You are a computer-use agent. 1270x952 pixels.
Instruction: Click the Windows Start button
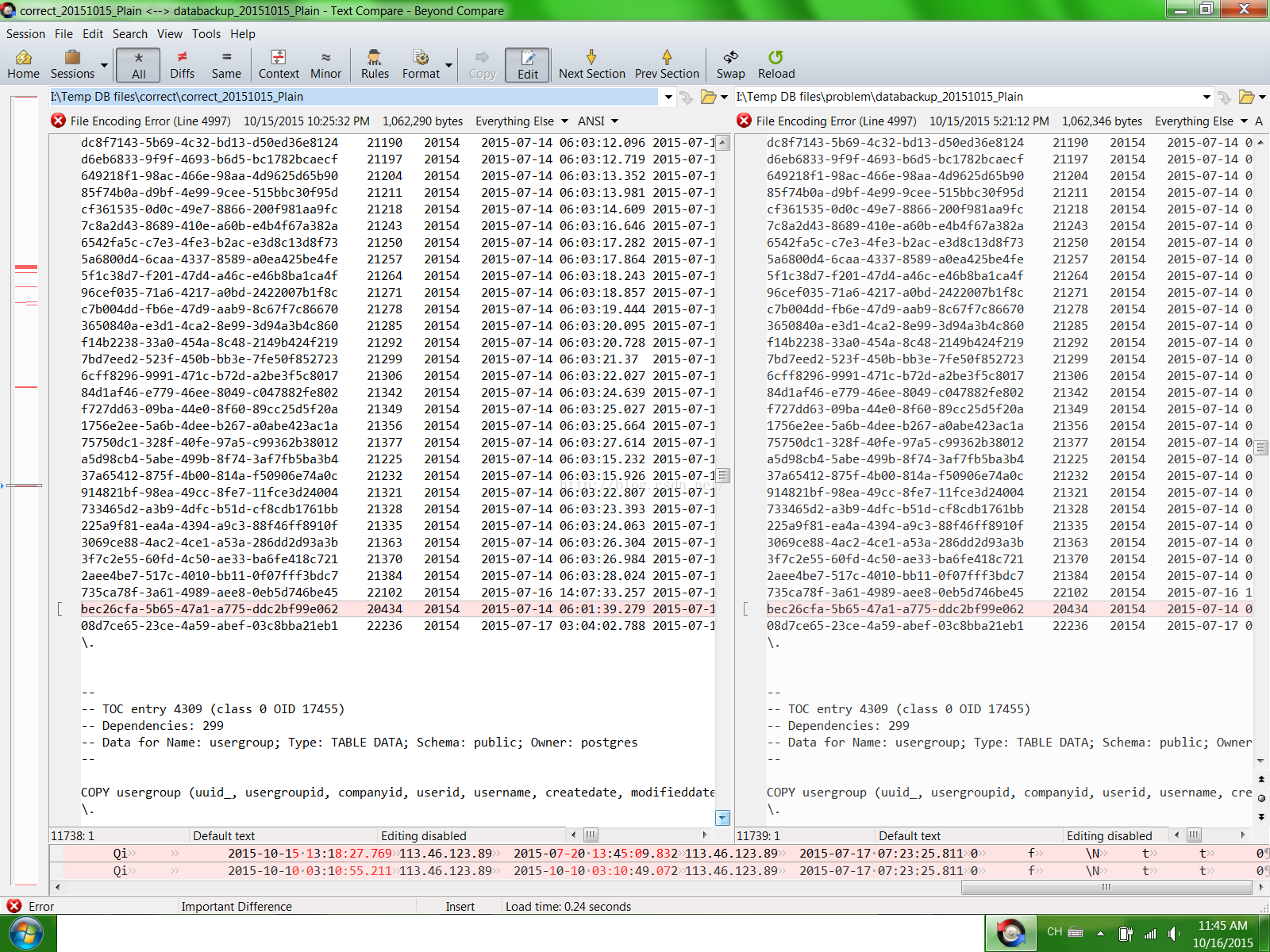25,933
